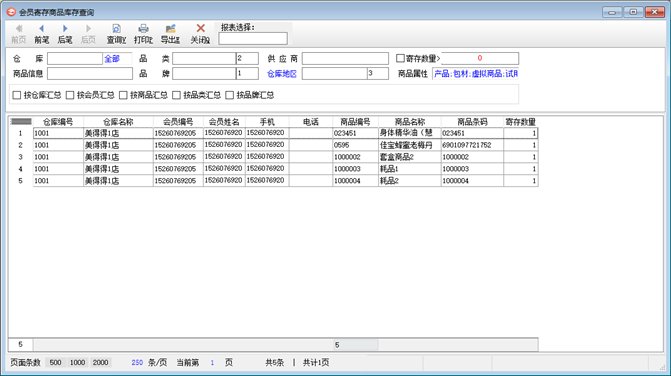The height and width of the screenshot is (376, 671).
Task: Click the 寄存数量 value field showing 0
Action: point(480,58)
